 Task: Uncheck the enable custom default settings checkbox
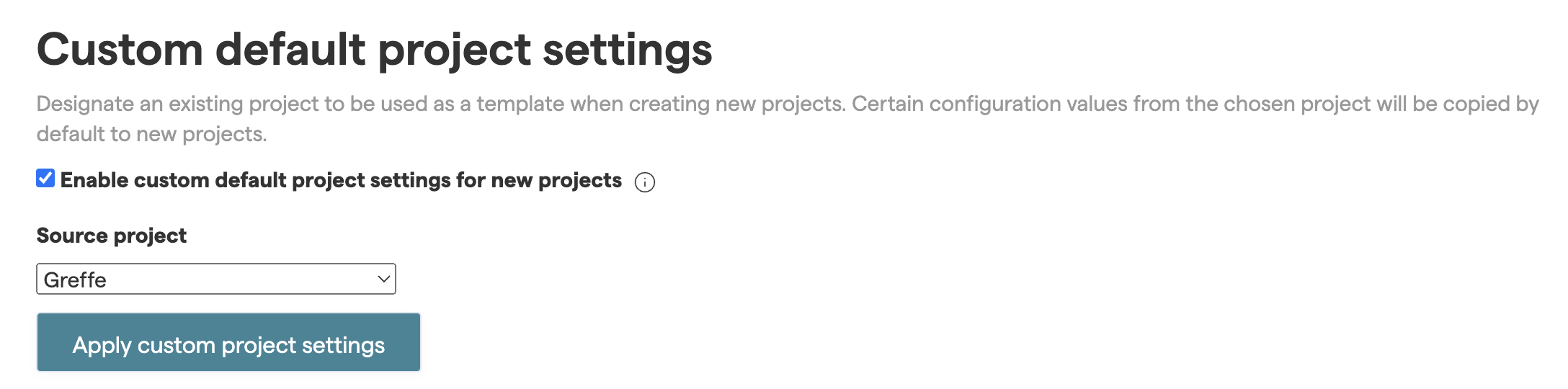(45, 179)
